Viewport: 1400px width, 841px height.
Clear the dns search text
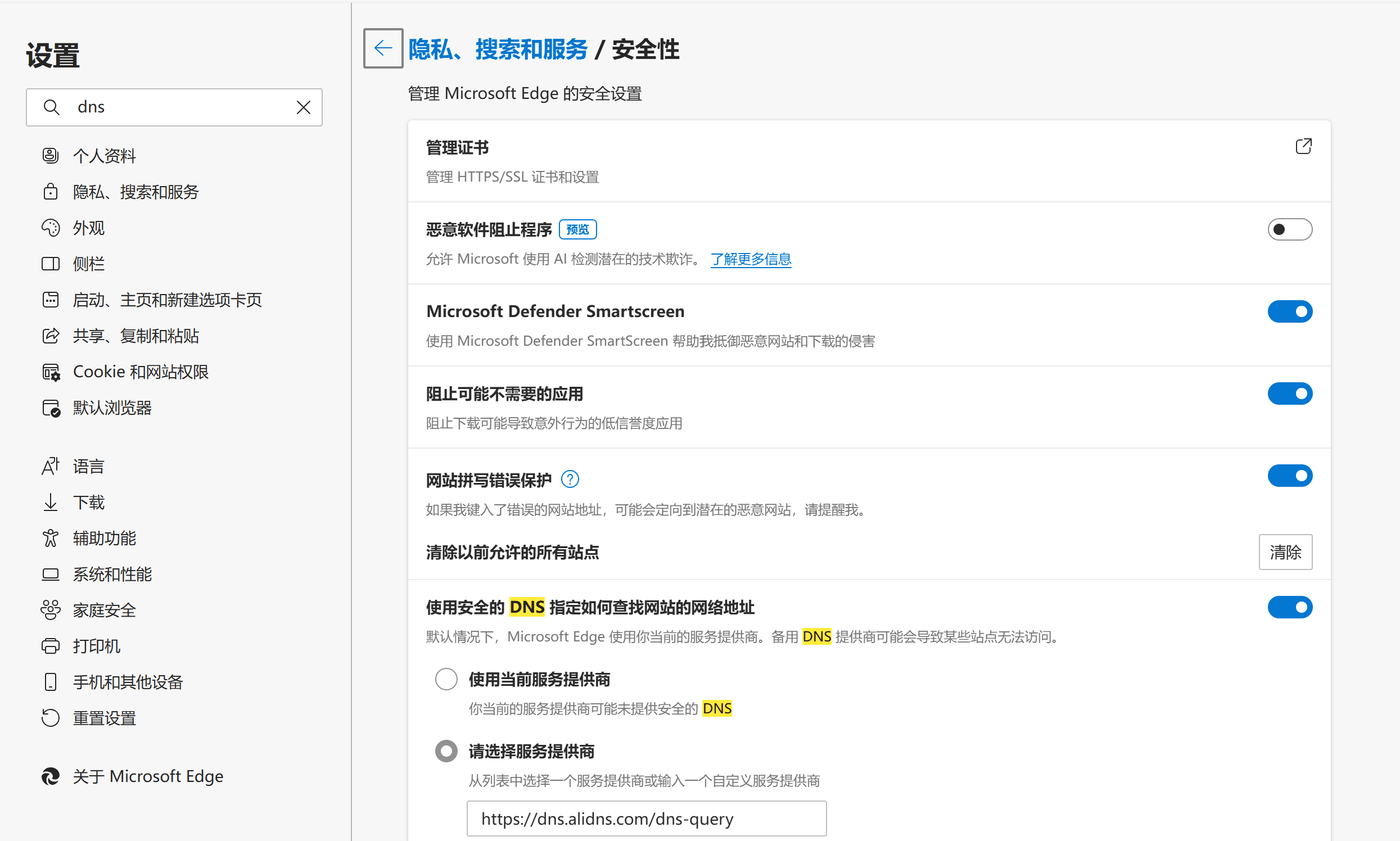click(303, 107)
